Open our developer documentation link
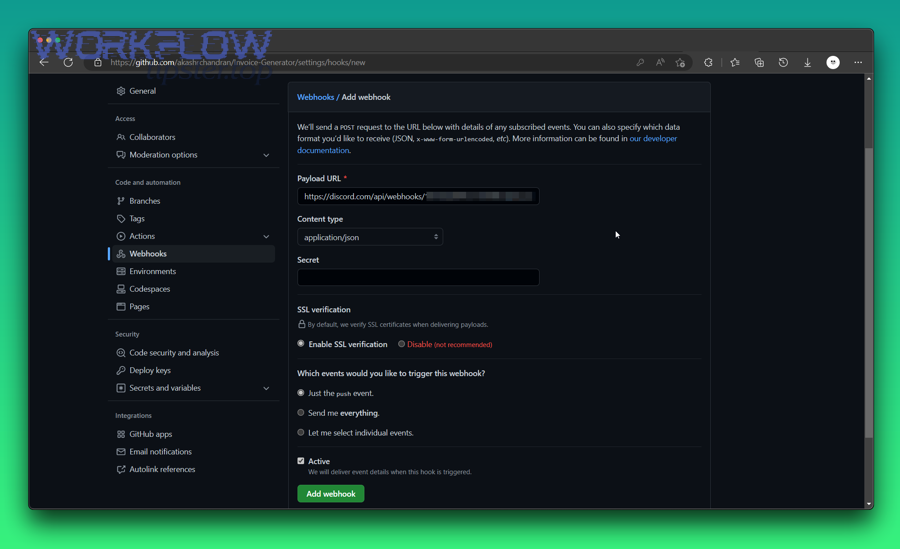Viewport: 900px width, 549px height. click(653, 138)
